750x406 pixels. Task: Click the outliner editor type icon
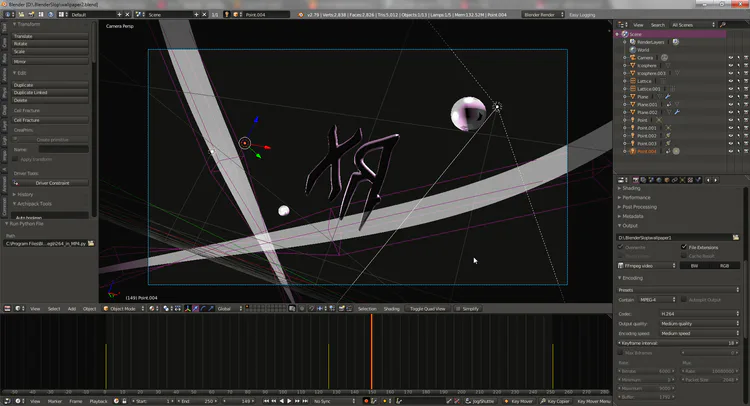click(621, 24)
